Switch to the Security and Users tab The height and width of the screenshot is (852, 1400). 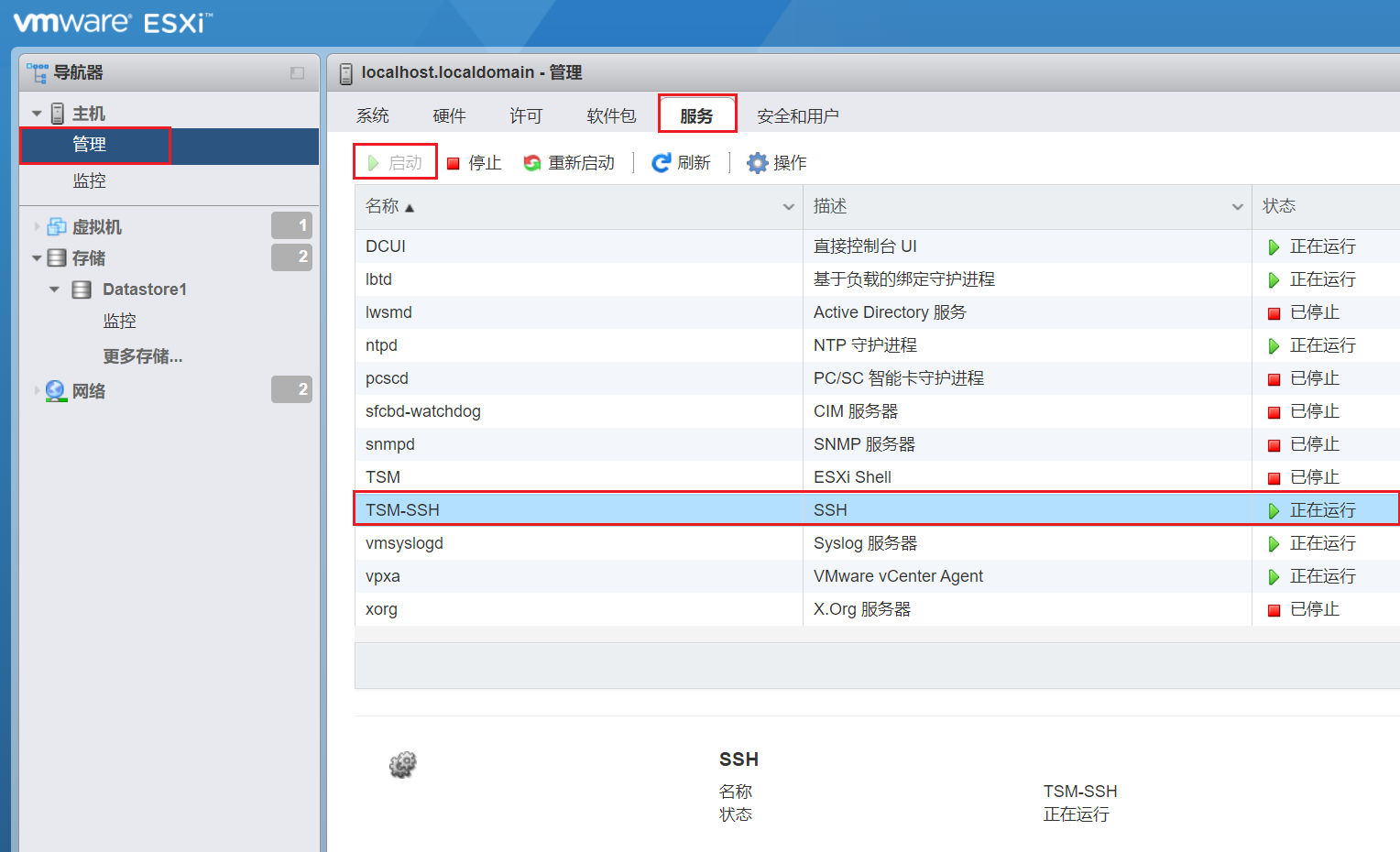click(797, 116)
